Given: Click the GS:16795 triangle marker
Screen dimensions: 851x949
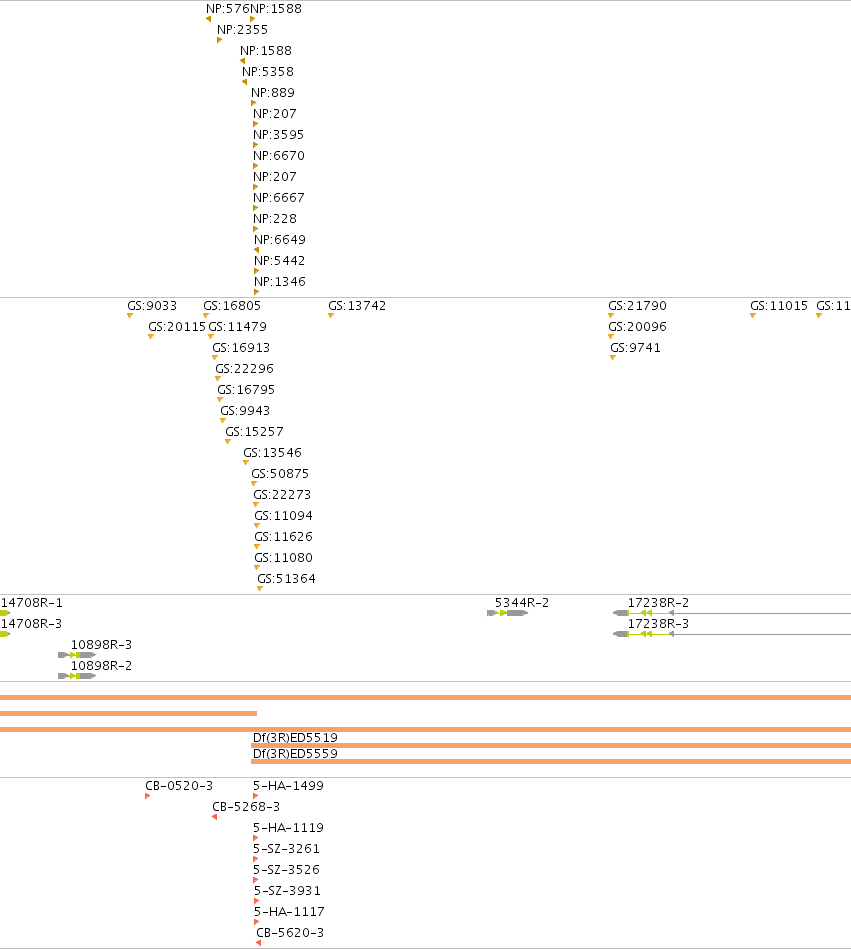Looking at the screenshot, I should [220, 399].
